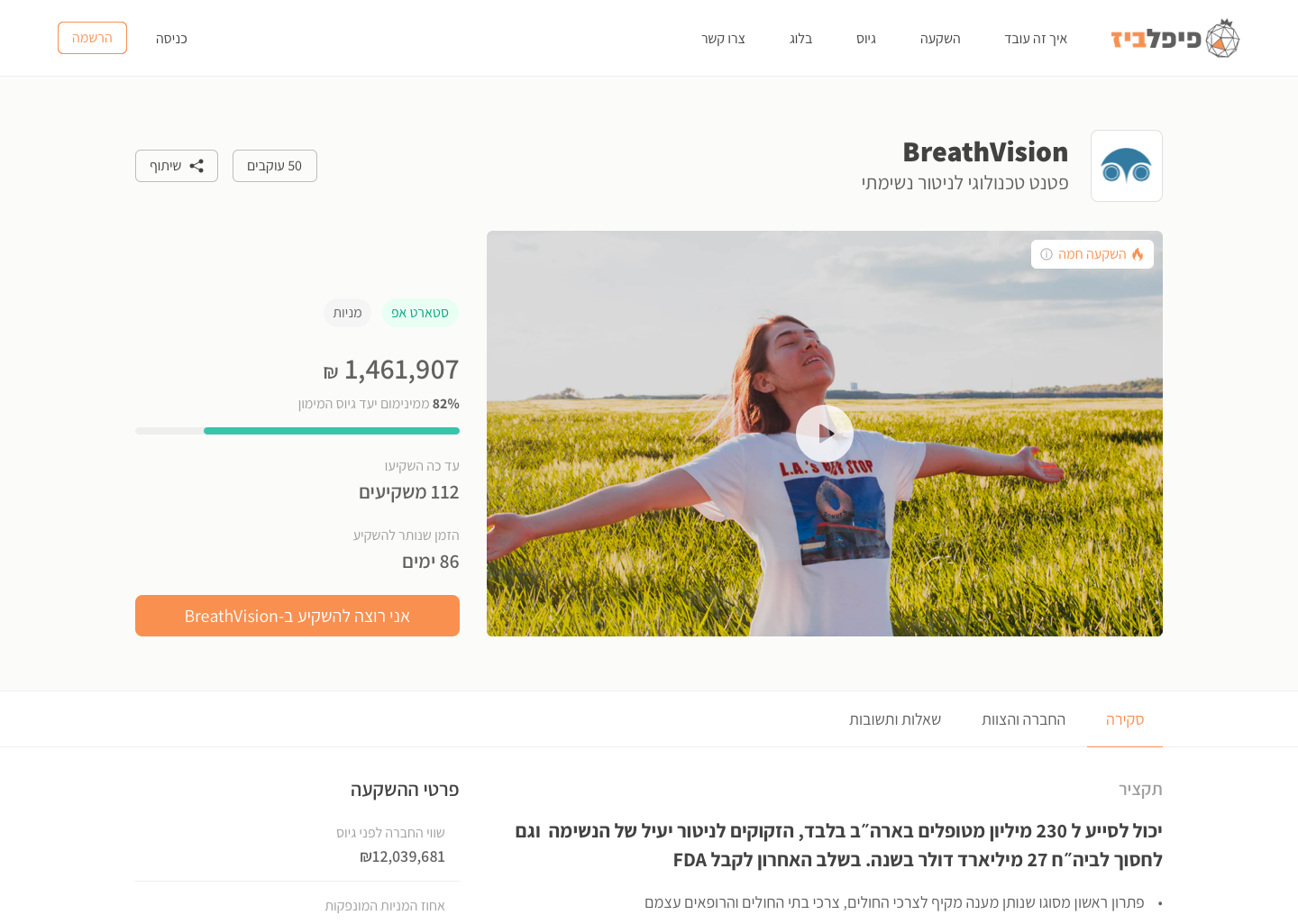1298x924 pixels.
Task: Open the גיוס navigation item
Action: 866,39
